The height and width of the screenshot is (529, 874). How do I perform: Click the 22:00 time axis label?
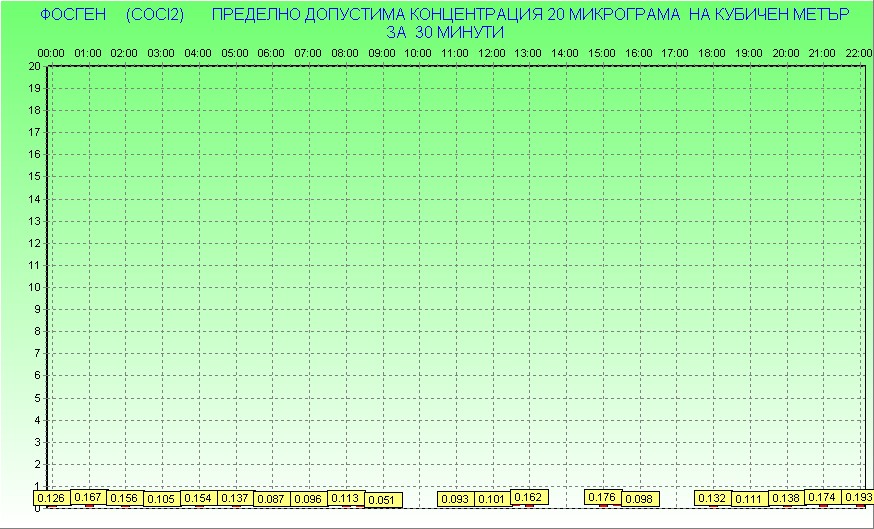(858, 53)
